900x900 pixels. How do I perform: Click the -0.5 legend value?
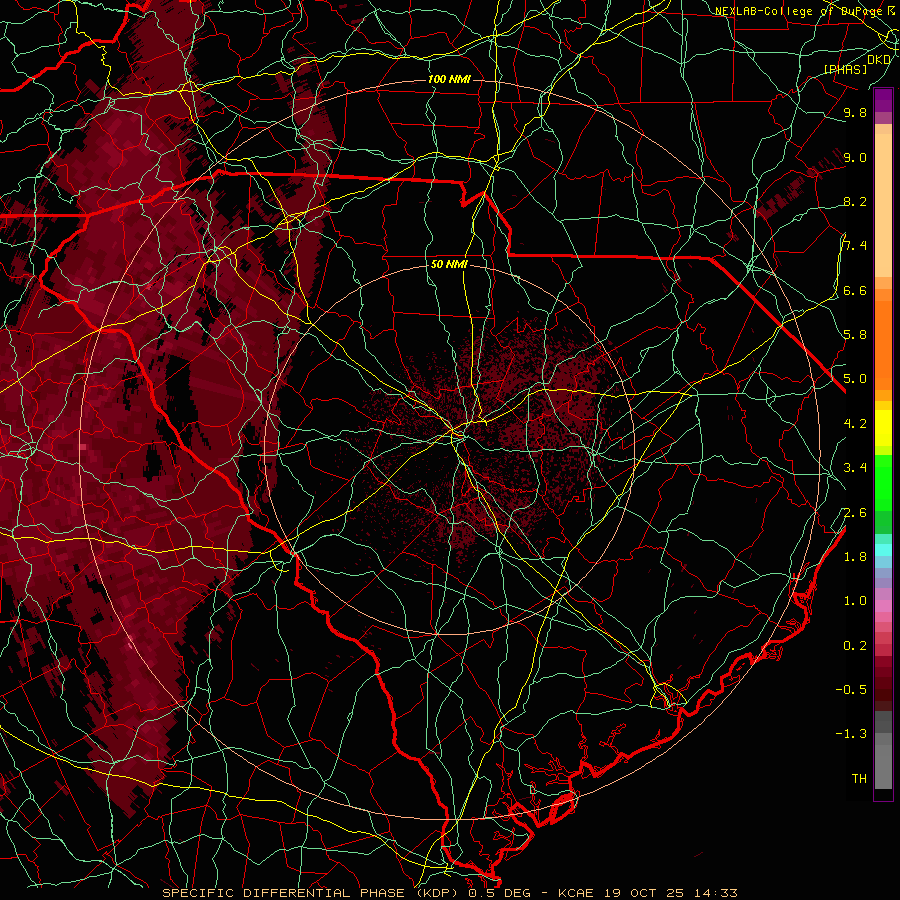(x=851, y=690)
